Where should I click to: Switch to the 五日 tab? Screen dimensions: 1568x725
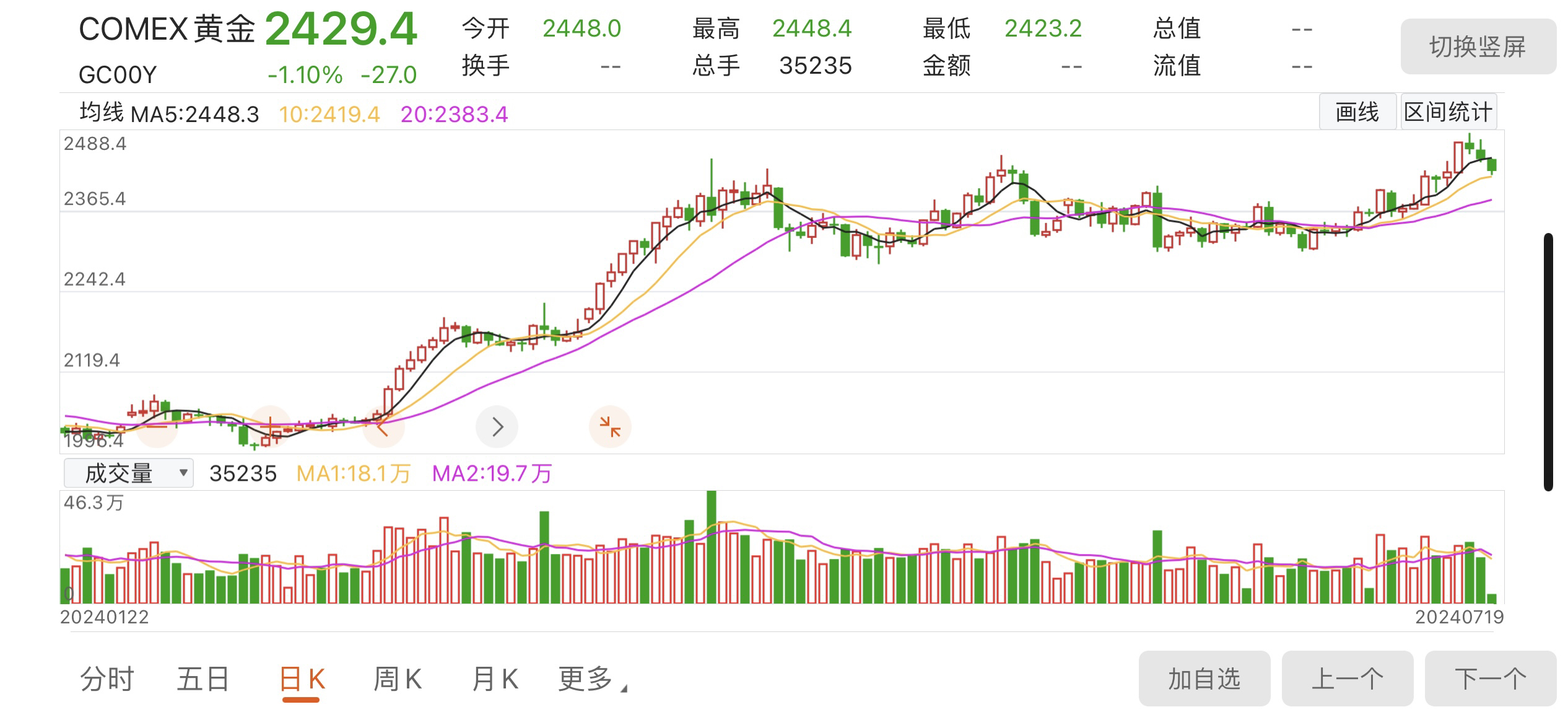click(203, 679)
